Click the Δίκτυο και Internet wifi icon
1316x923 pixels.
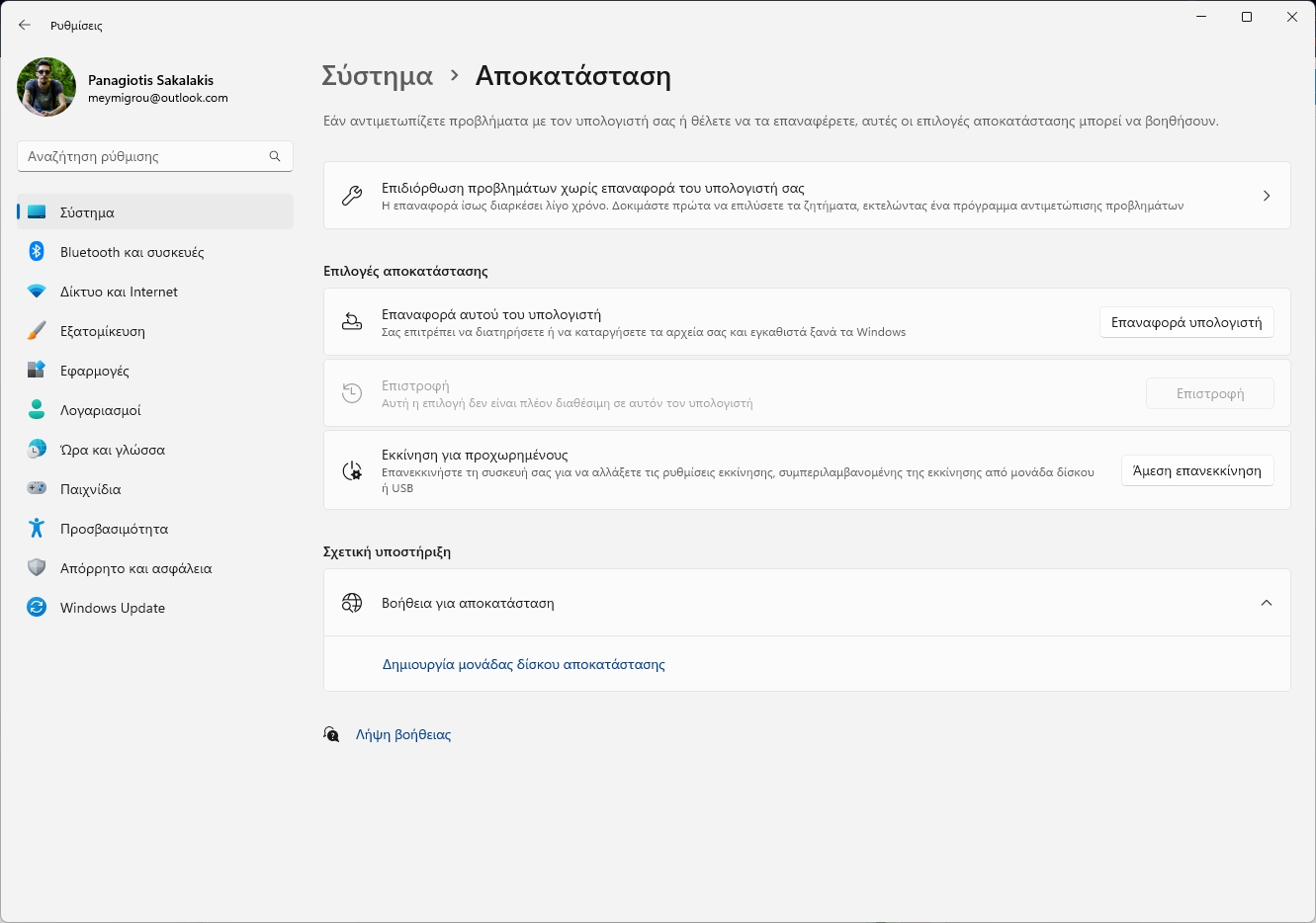coord(37,292)
